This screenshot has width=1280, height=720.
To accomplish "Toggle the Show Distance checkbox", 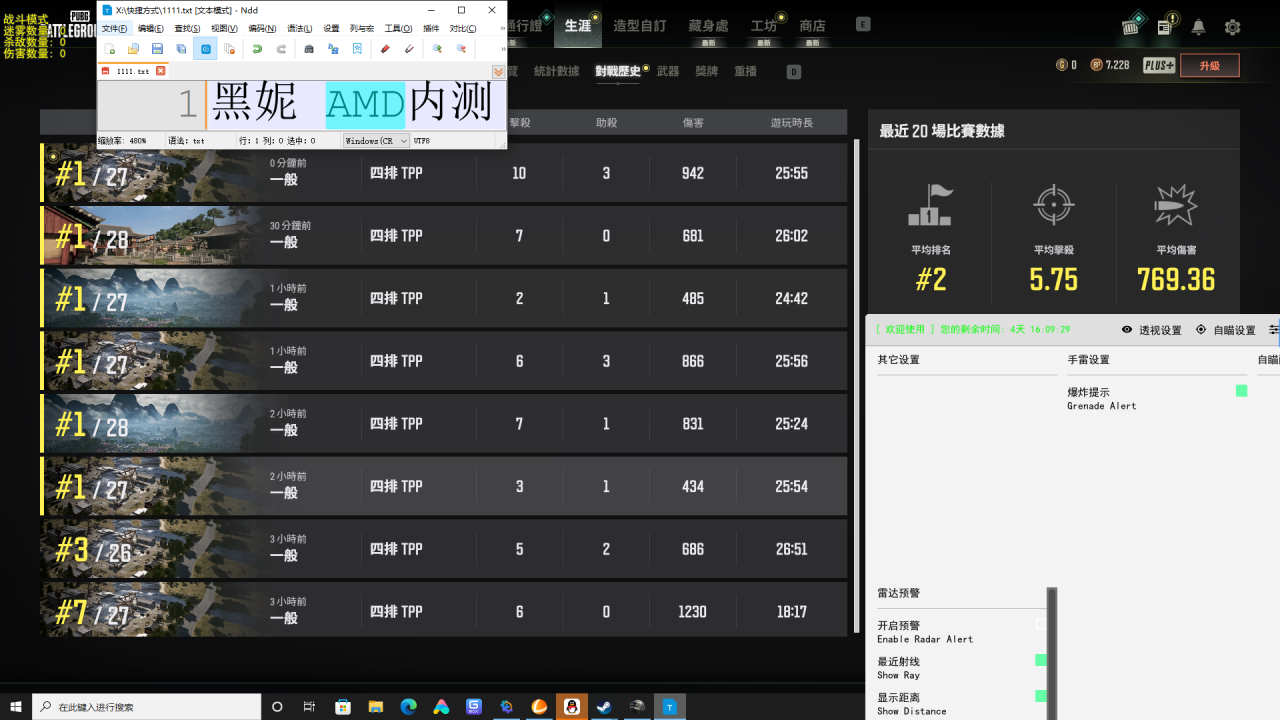I will (1041, 696).
